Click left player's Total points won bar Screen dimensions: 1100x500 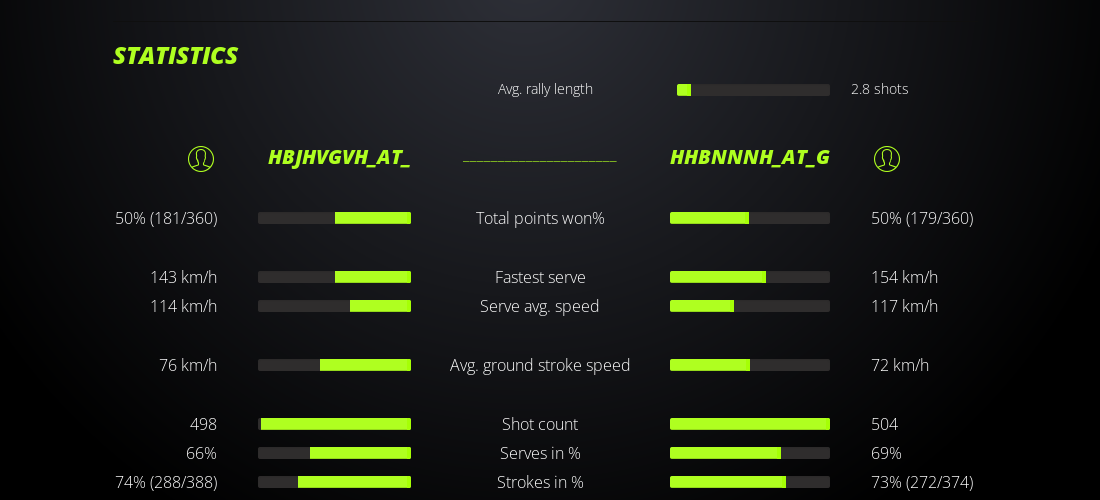(x=334, y=218)
